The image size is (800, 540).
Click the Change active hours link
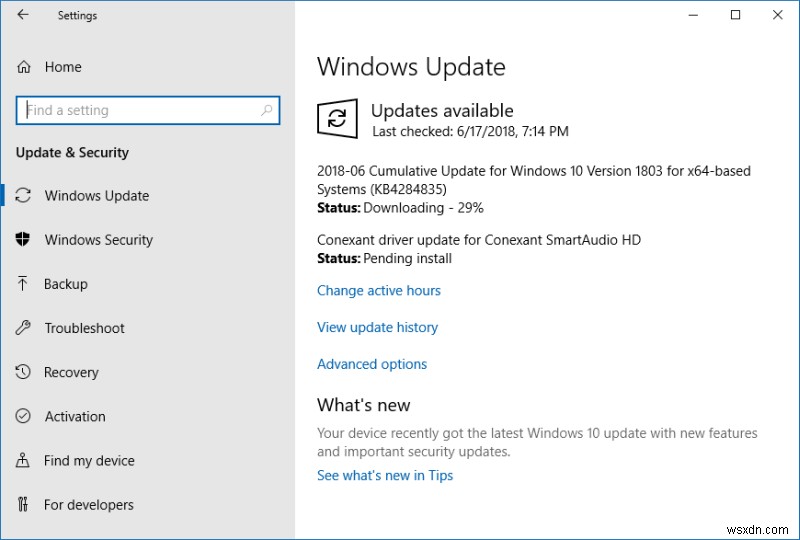pos(379,290)
